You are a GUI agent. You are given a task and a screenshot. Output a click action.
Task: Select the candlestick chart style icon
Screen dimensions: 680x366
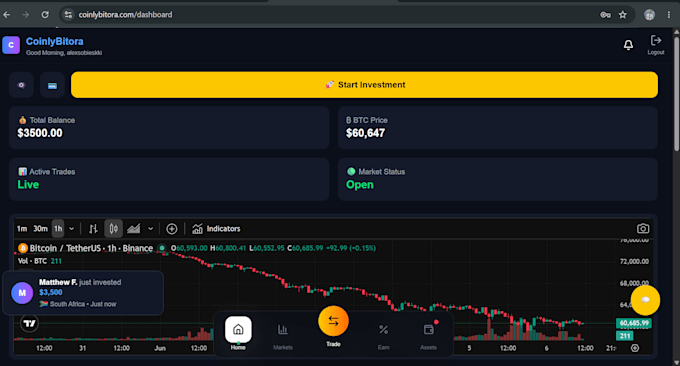[114, 229]
